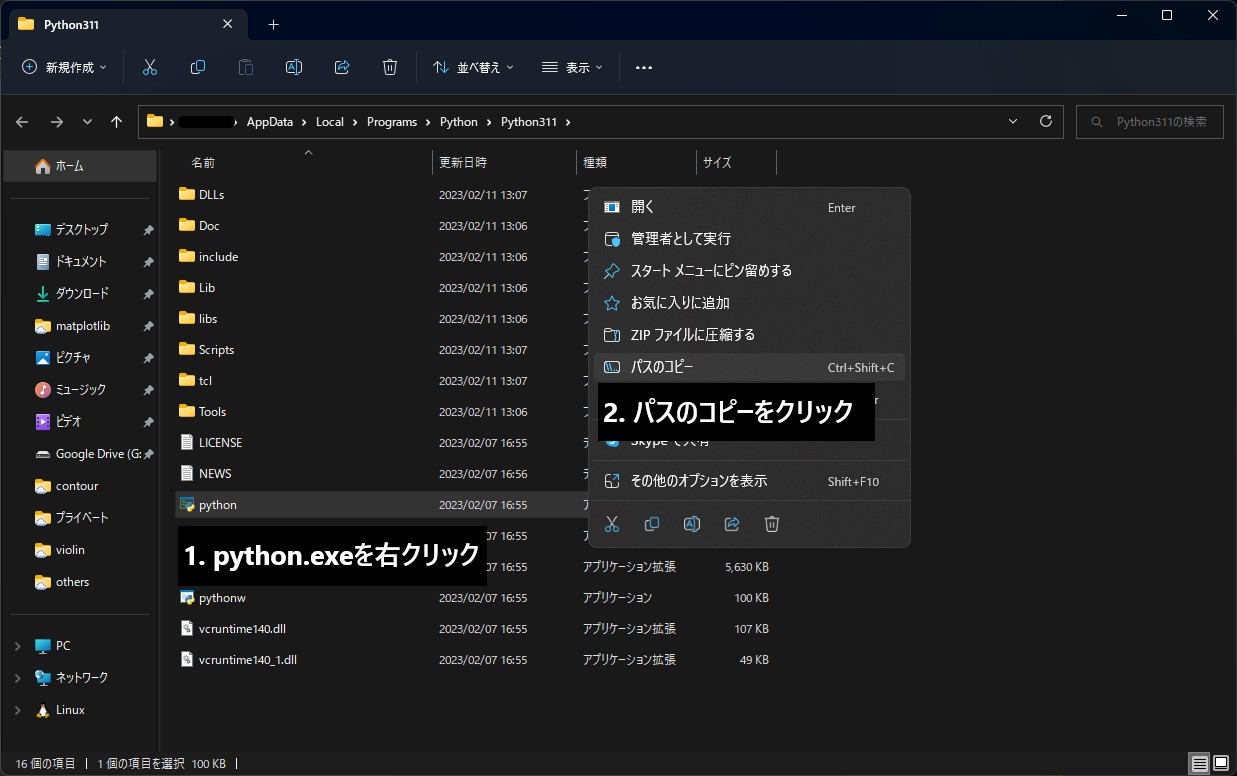Navigate to AppData via the breadcrumb
This screenshot has width=1237, height=776.
(x=270, y=121)
